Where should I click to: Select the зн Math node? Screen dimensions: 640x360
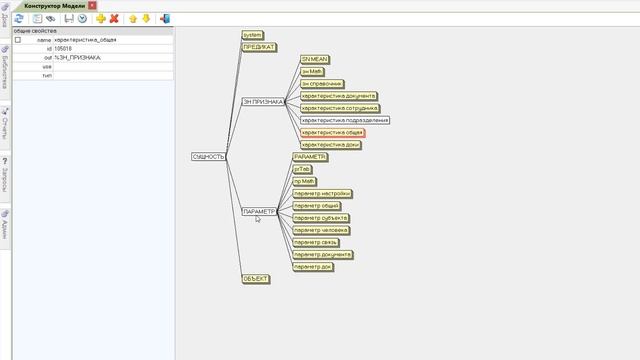(x=312, y=71)
